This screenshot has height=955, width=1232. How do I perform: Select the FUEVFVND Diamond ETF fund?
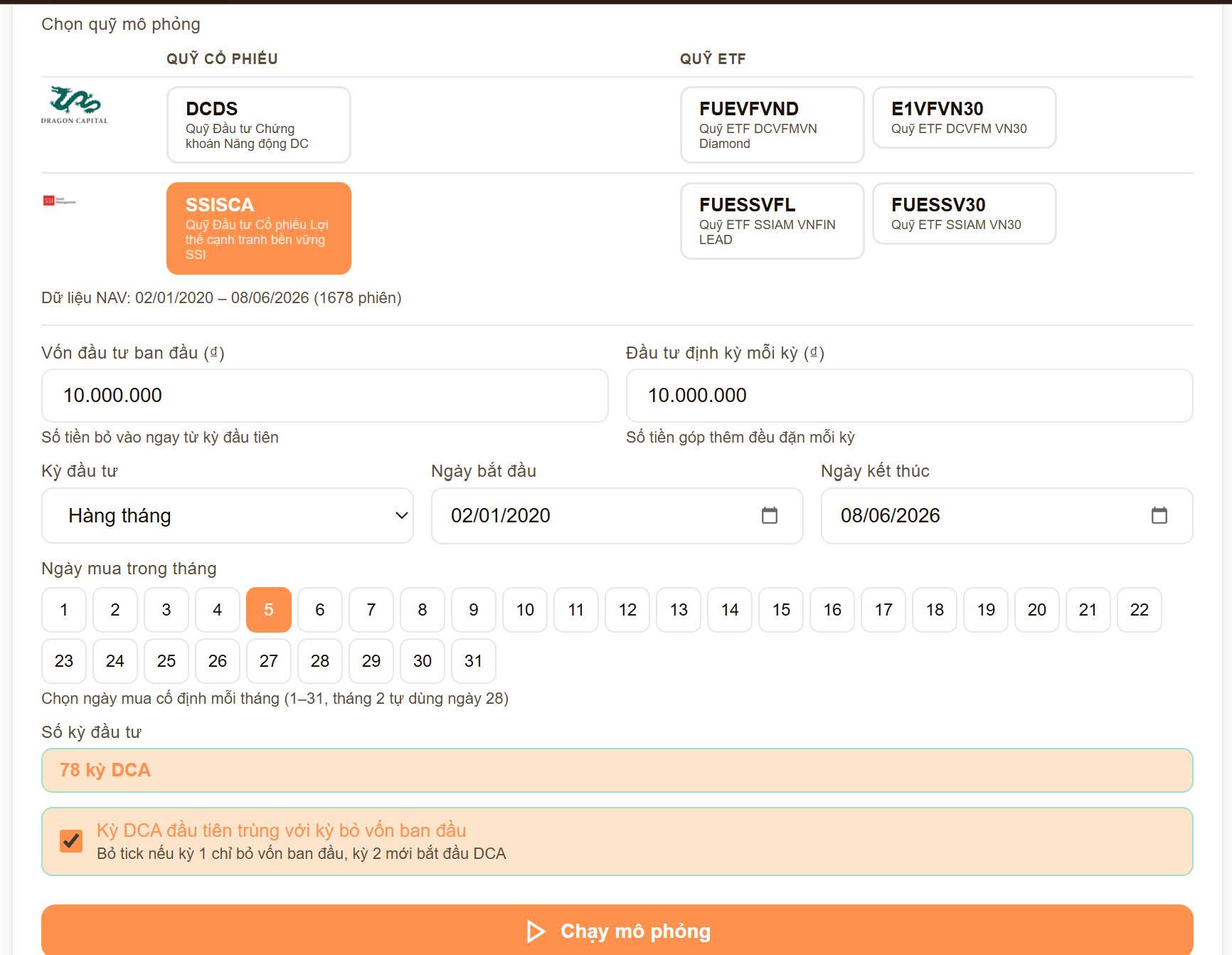[x=772, y=125]
